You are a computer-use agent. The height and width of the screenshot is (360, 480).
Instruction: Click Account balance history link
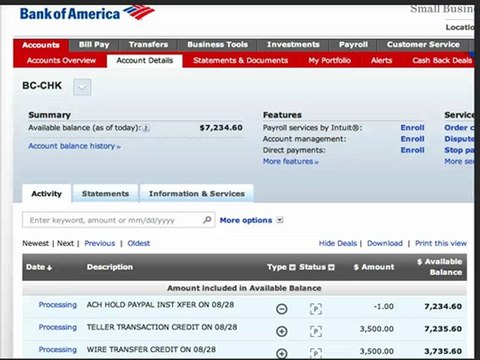tap(74, 146)
